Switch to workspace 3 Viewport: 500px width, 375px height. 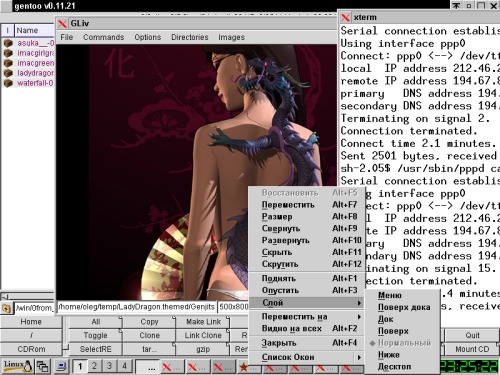pyautogui.click(x=109, y=366)
